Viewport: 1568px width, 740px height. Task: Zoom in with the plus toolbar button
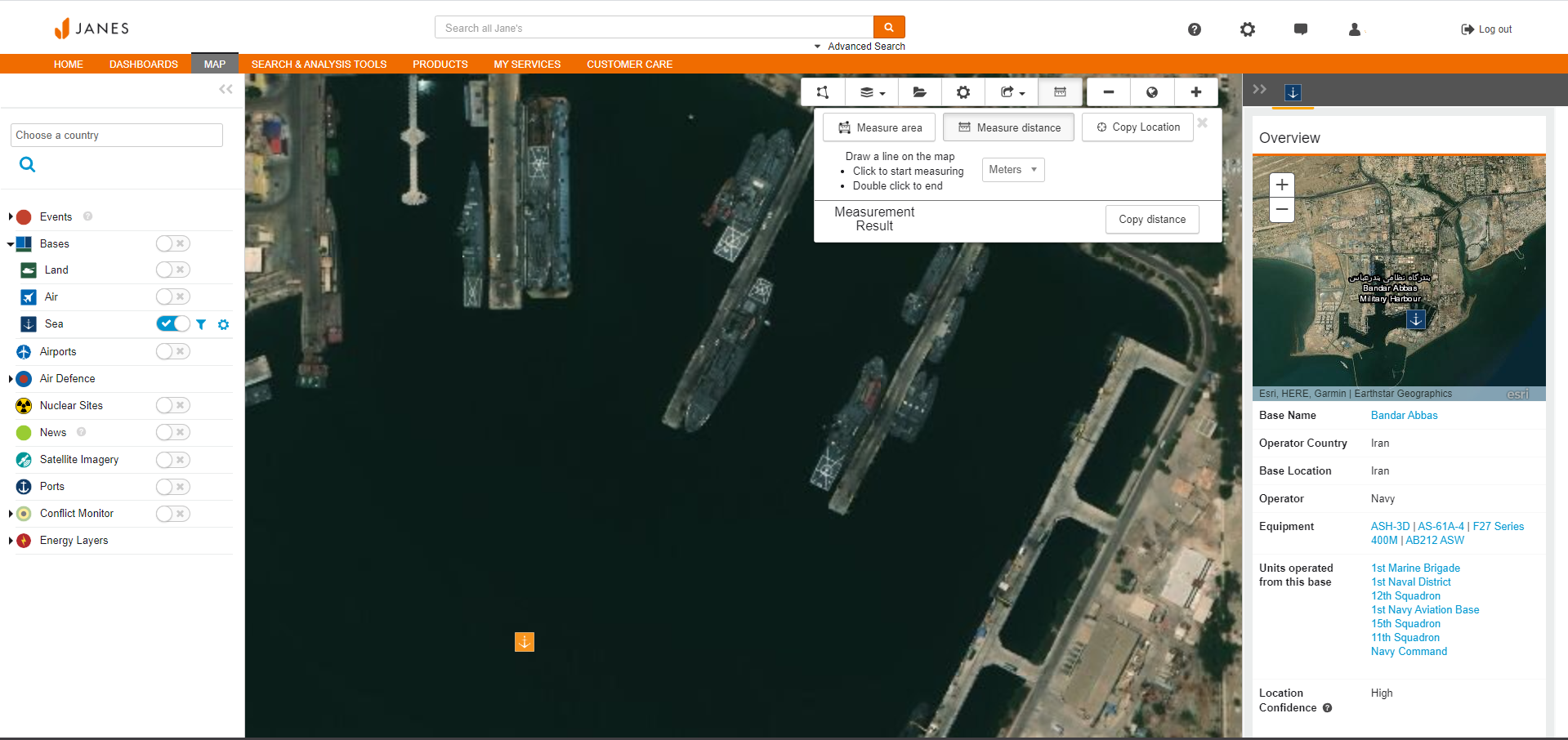point(1196,92)
